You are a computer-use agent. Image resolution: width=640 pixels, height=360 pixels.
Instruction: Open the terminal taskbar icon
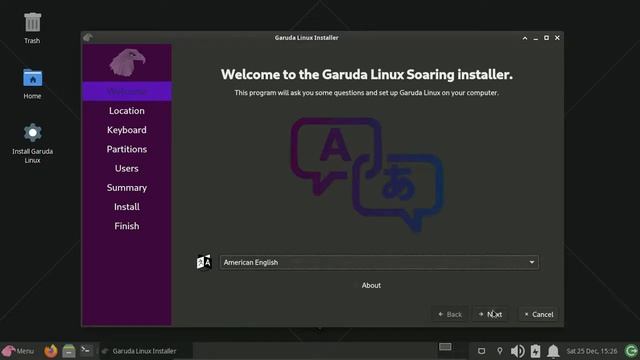(x=86, y=350)
